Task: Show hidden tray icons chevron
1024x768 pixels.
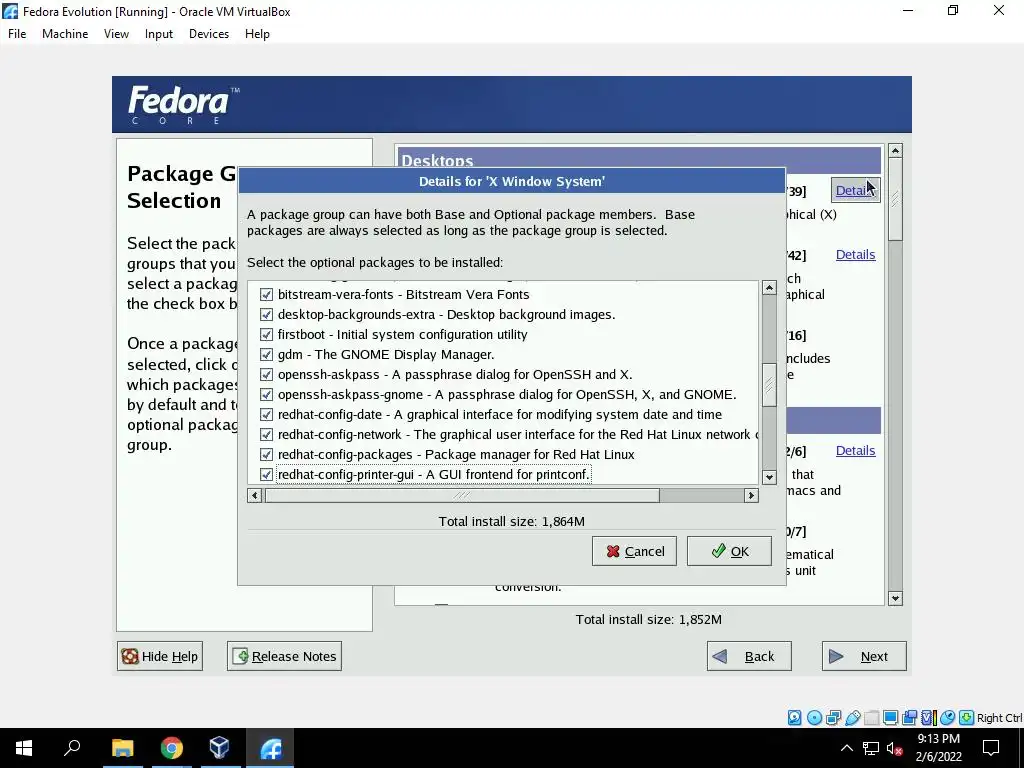Action: (846, 748)
